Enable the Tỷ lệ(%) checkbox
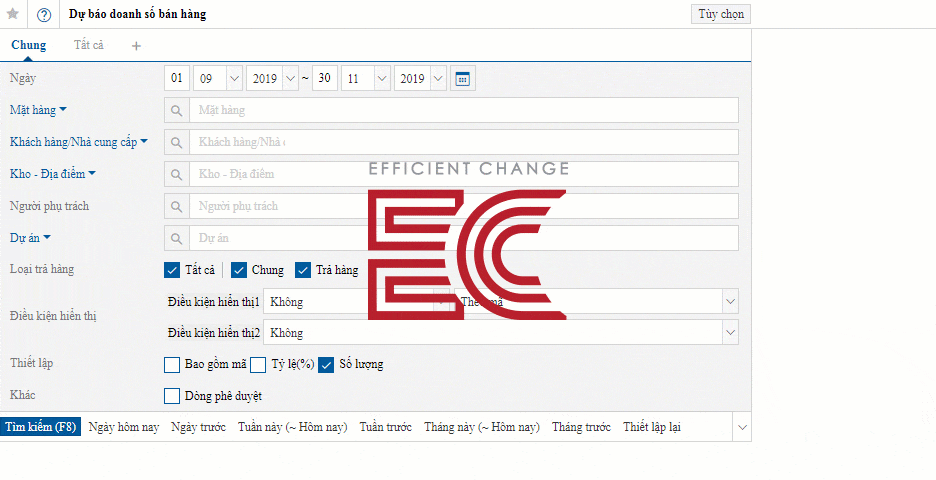 tap(258, 364)
